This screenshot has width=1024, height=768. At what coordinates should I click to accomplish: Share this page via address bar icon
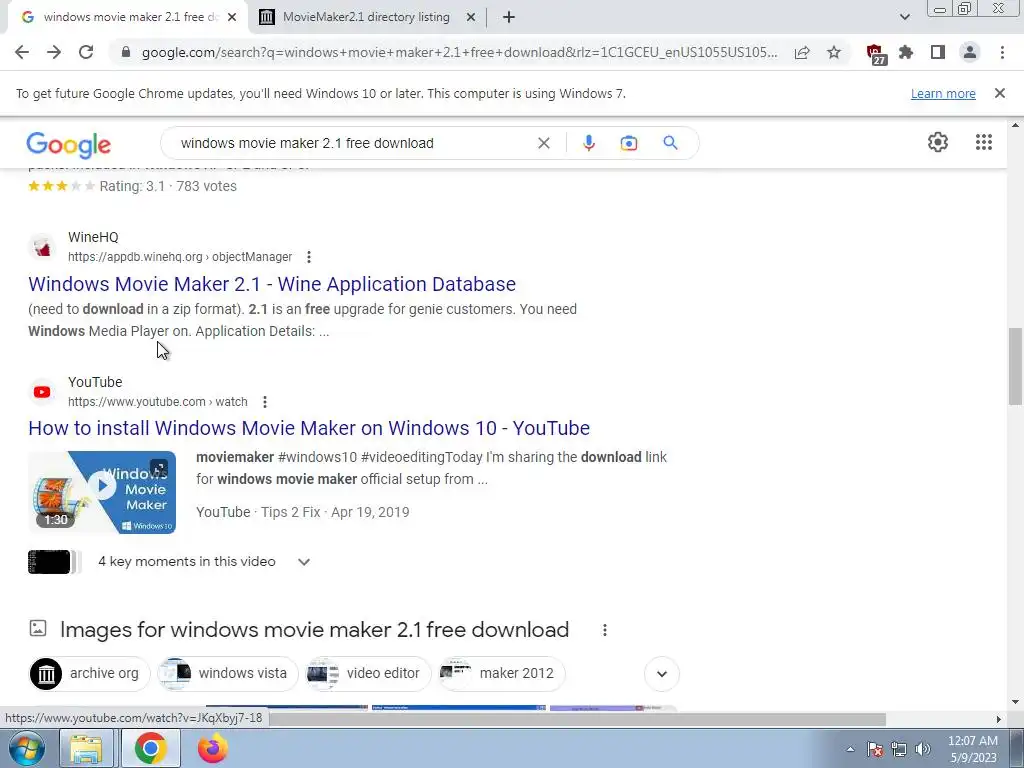coord(802,52)
